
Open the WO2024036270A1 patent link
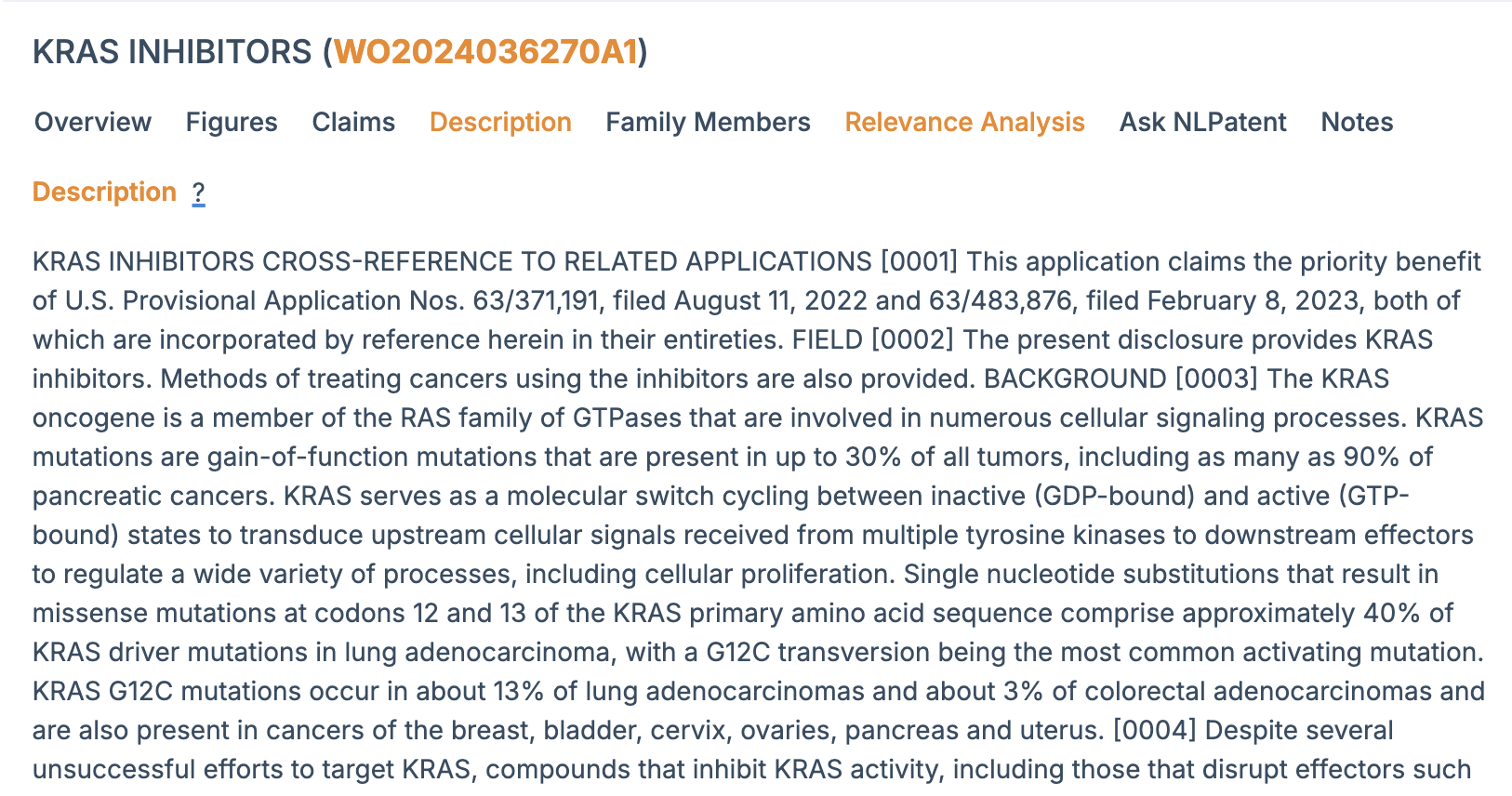(485, 52)
